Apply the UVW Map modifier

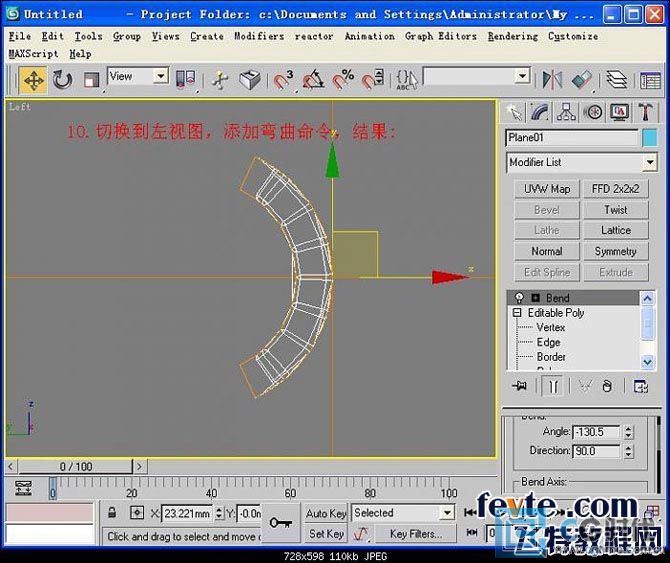547,189
